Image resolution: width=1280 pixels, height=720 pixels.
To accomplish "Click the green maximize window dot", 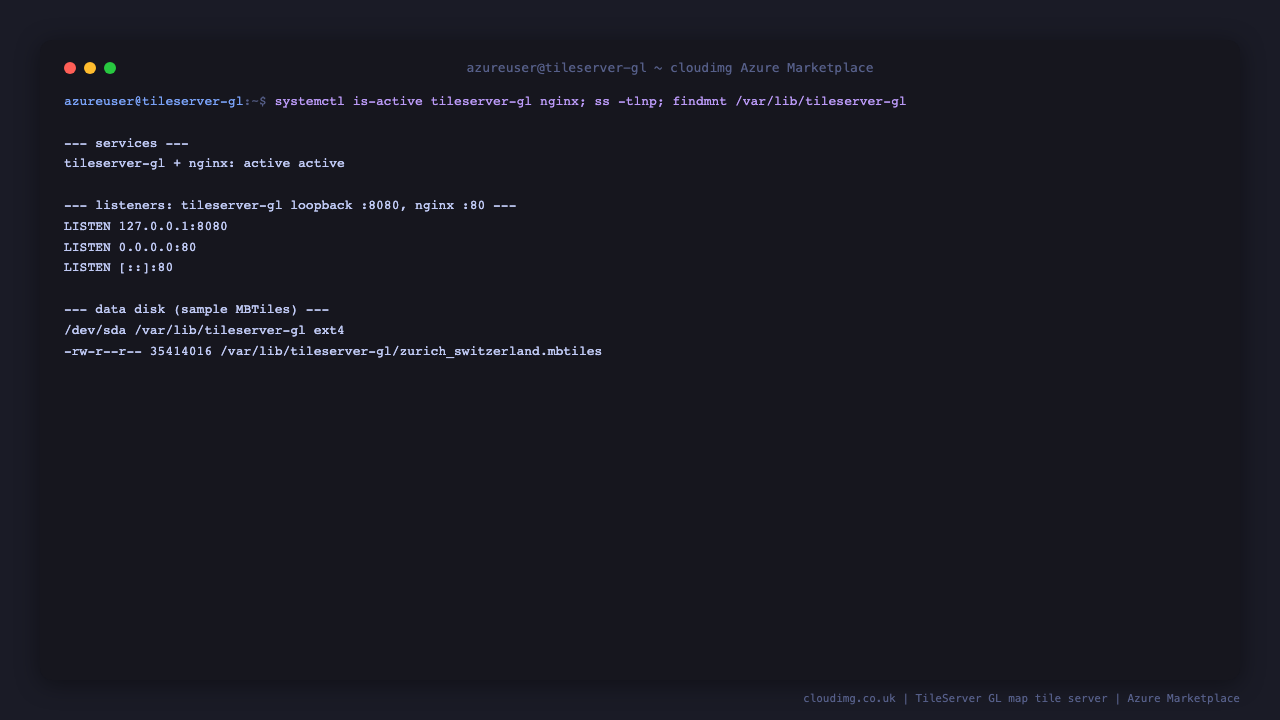I will pos(110,68).
